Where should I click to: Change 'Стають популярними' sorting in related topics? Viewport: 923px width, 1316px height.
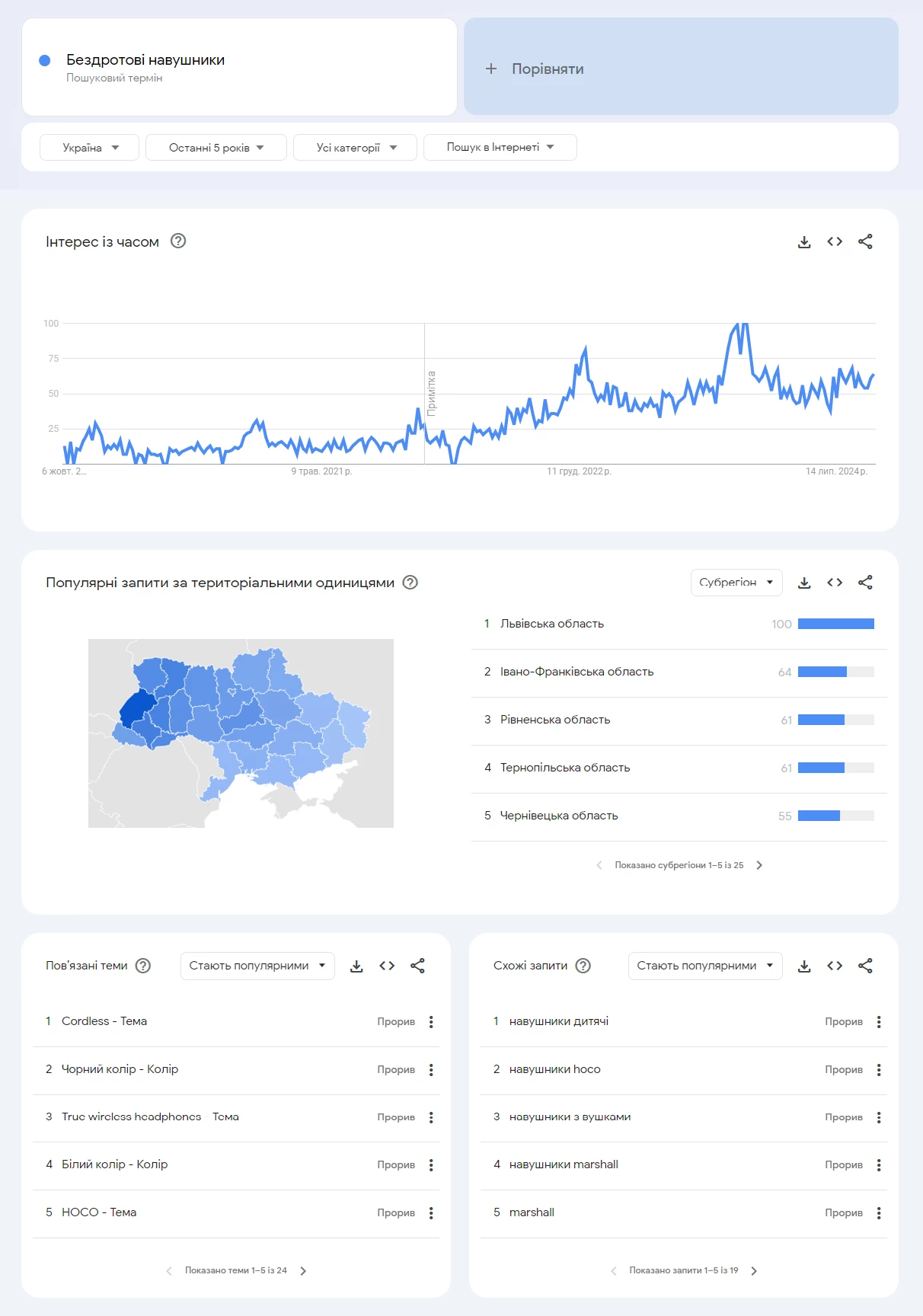[257, 965]
